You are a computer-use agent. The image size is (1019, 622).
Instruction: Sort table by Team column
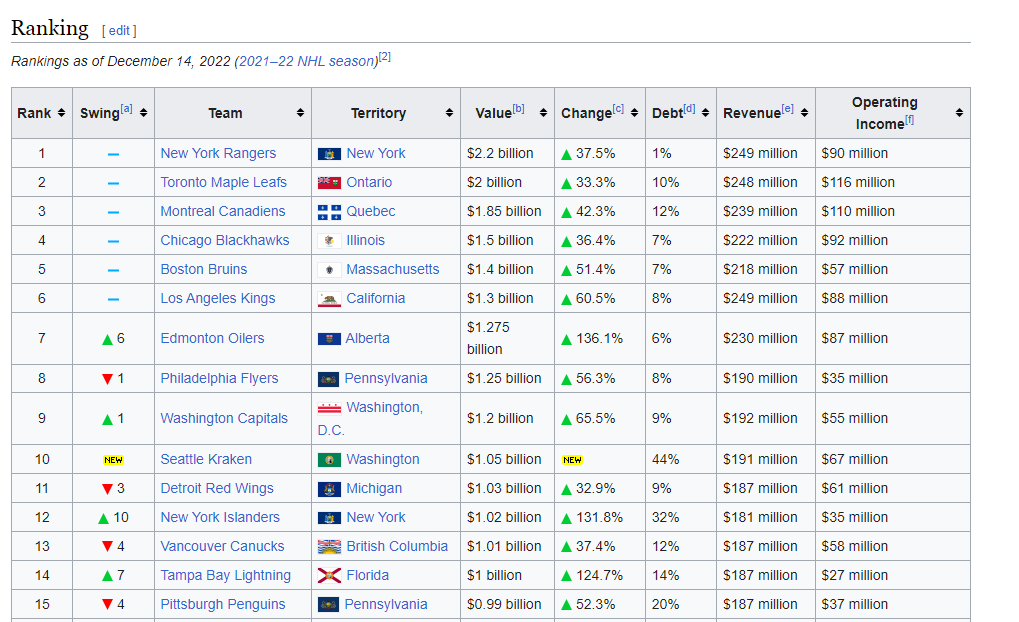300,113
